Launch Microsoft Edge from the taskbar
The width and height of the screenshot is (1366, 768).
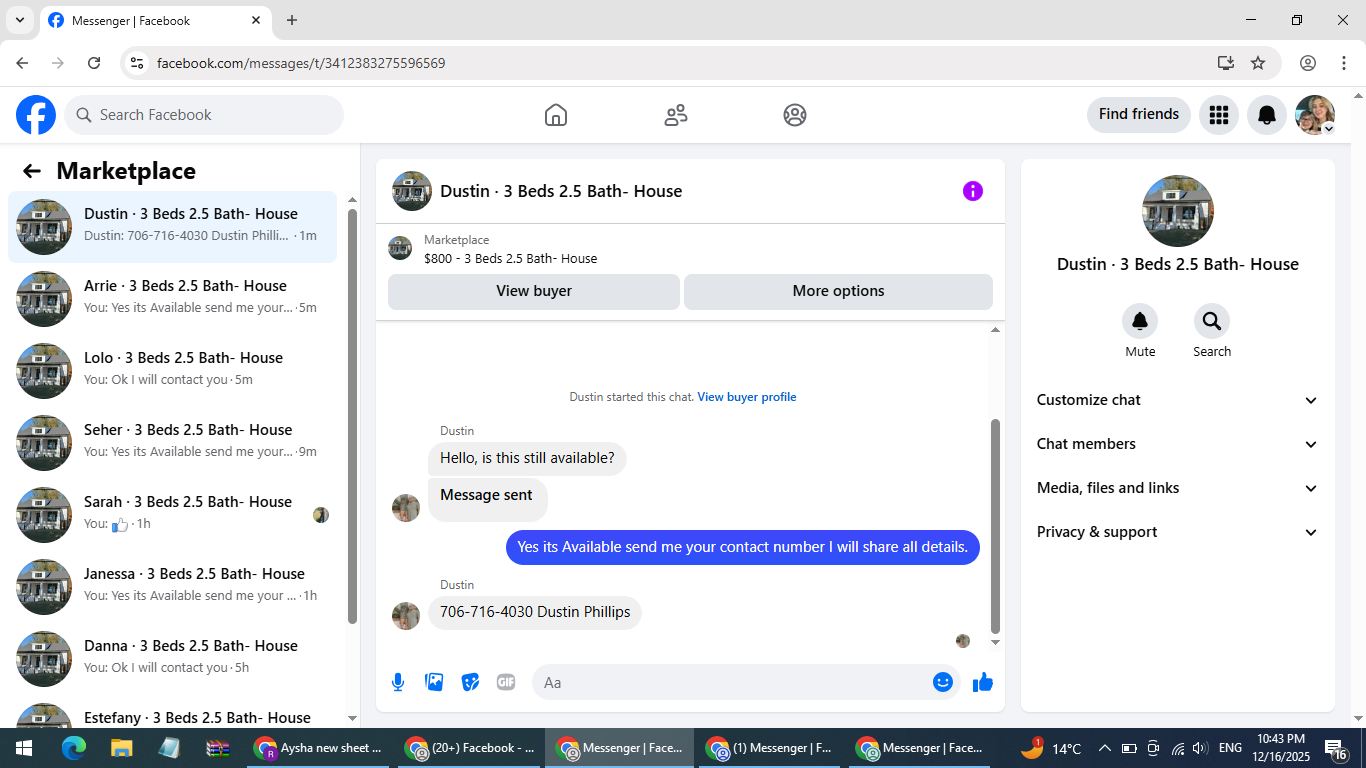(x=73, y=748)
